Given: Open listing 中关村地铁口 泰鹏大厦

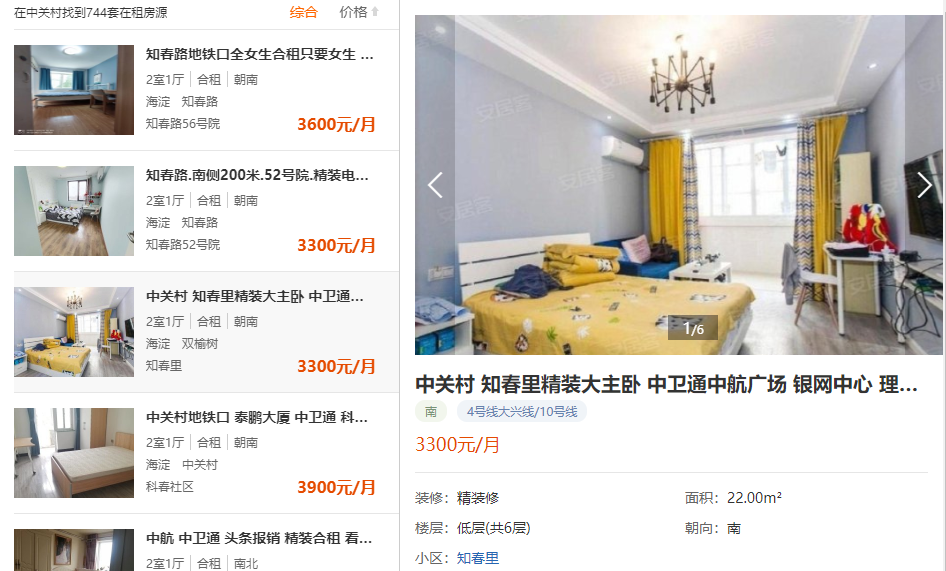Looking at the screenshot, I should pyautogui.click(x=257, y=418).
